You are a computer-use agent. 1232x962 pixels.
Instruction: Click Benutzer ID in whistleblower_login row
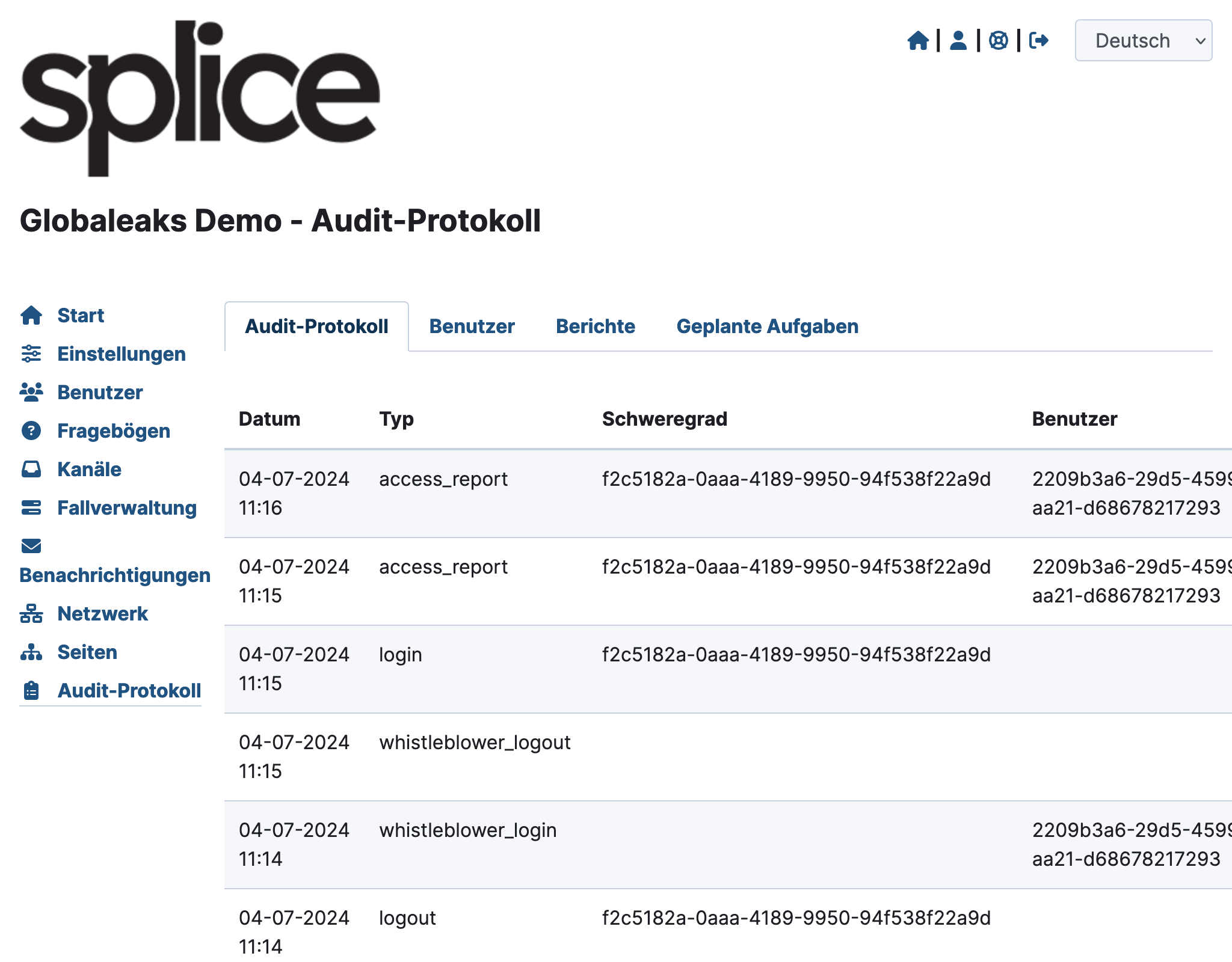pos(1132,844)
